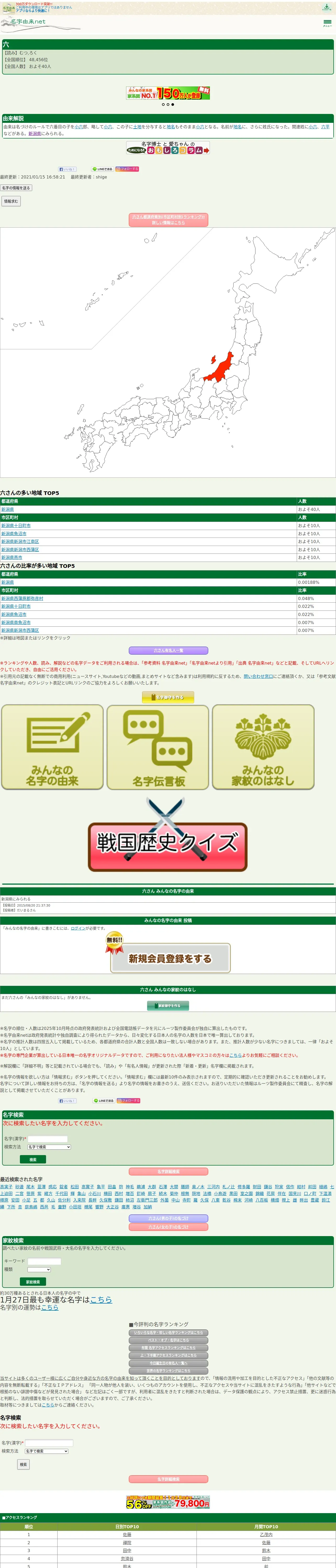Click the yellow 名字御守を作る button

[x=168, y=697]
